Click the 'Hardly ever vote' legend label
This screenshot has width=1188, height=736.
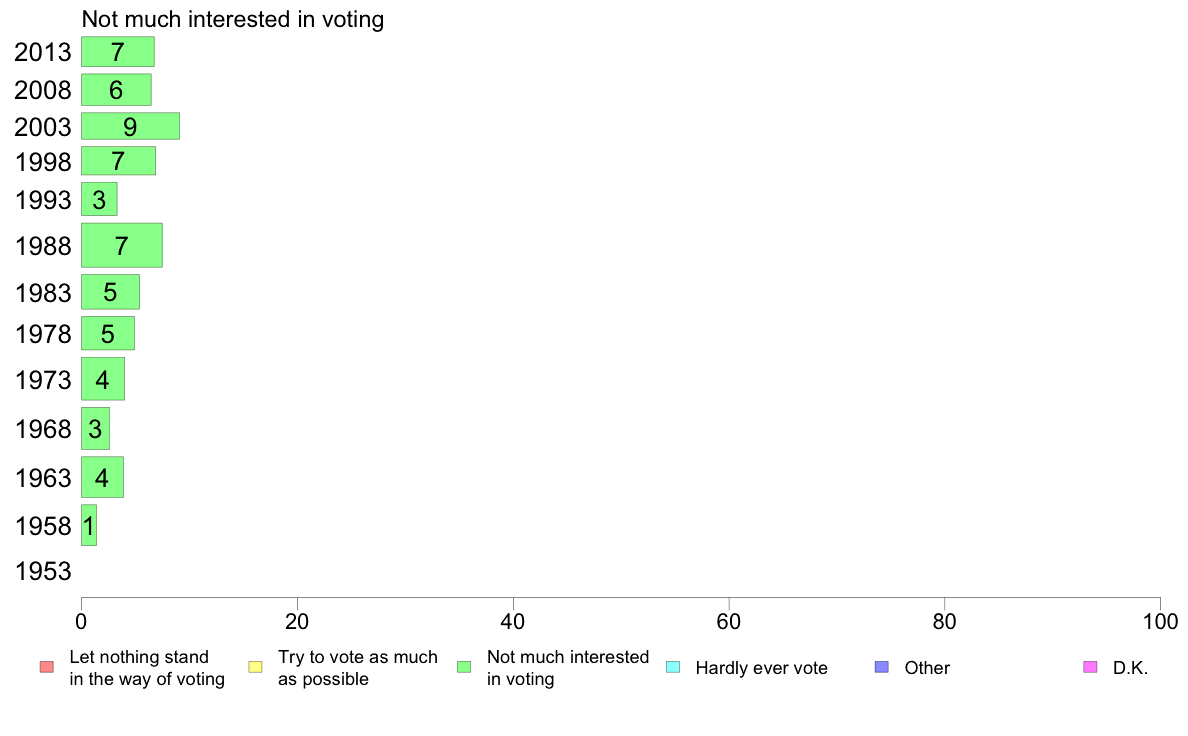click(761, 668)
